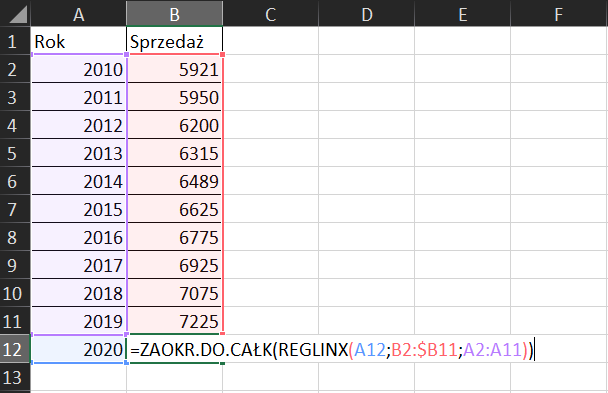Select cell with year 2011
The height and width of the screenshot is (393, 608).
click(79, 97)
